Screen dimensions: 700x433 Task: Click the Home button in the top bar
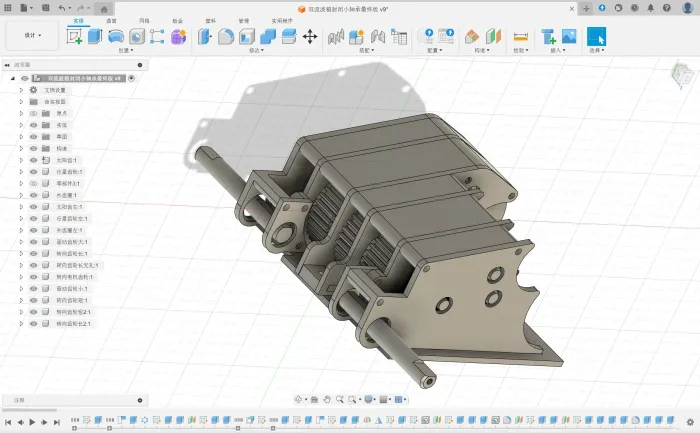[106, 8]
